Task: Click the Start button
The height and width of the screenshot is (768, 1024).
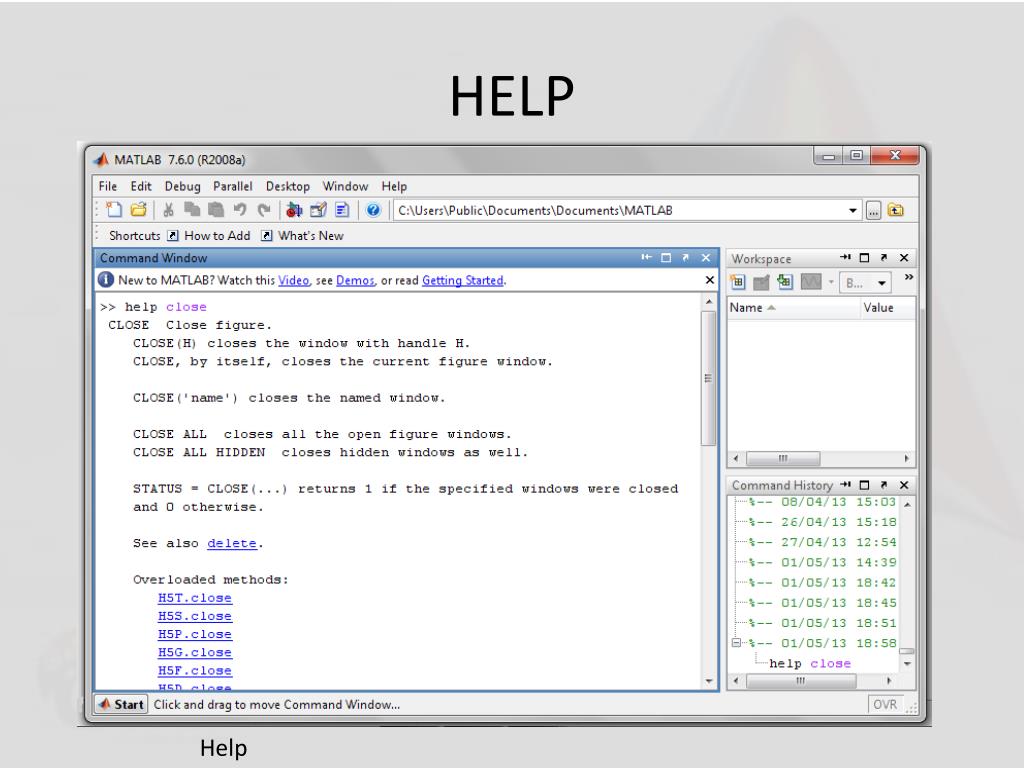Action: [121, 705]
